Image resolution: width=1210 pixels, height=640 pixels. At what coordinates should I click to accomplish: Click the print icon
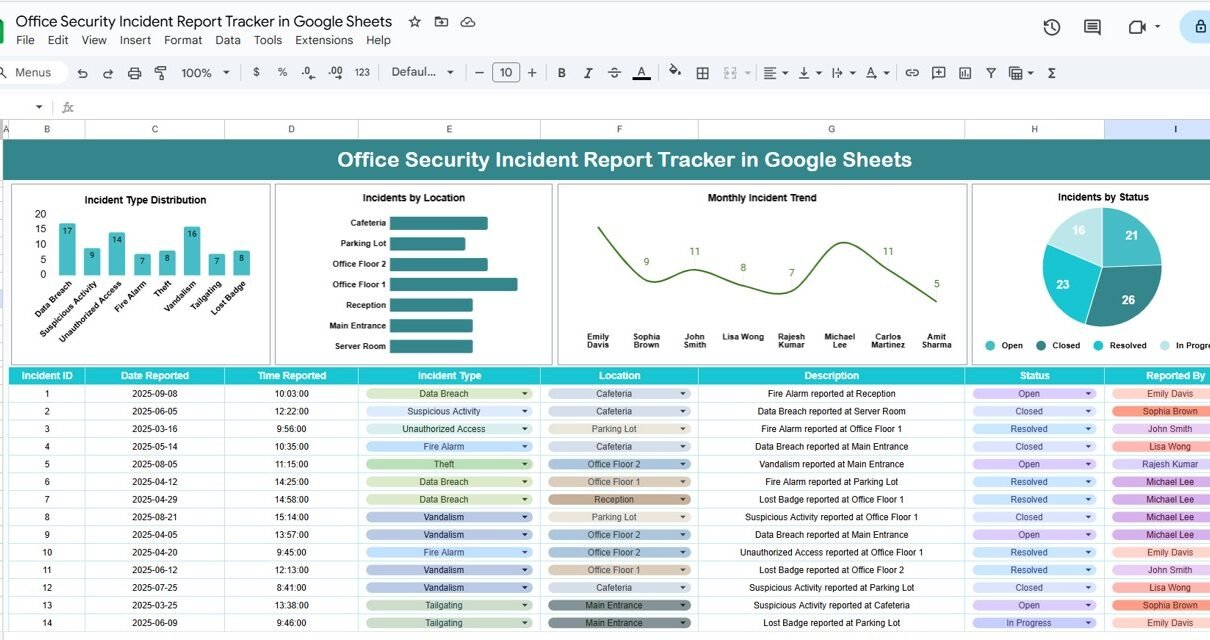134,73
